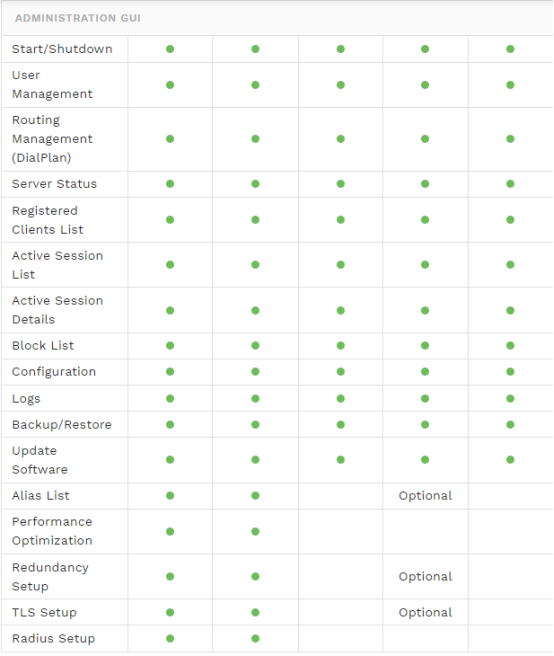The width and height of the screenshot is (554, 656).
Task: Click third column dot in Backup/Restore row
Action: click(x=341, y=425)
